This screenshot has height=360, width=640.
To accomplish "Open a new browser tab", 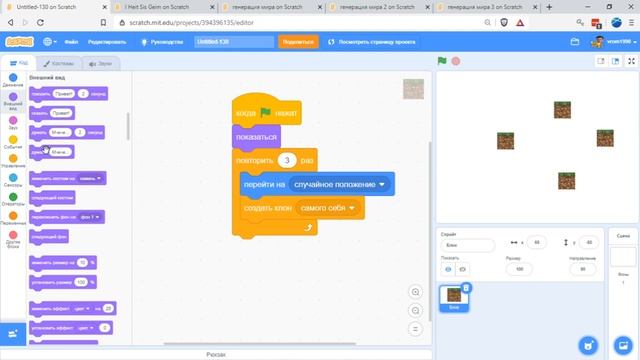I will 549,7.
